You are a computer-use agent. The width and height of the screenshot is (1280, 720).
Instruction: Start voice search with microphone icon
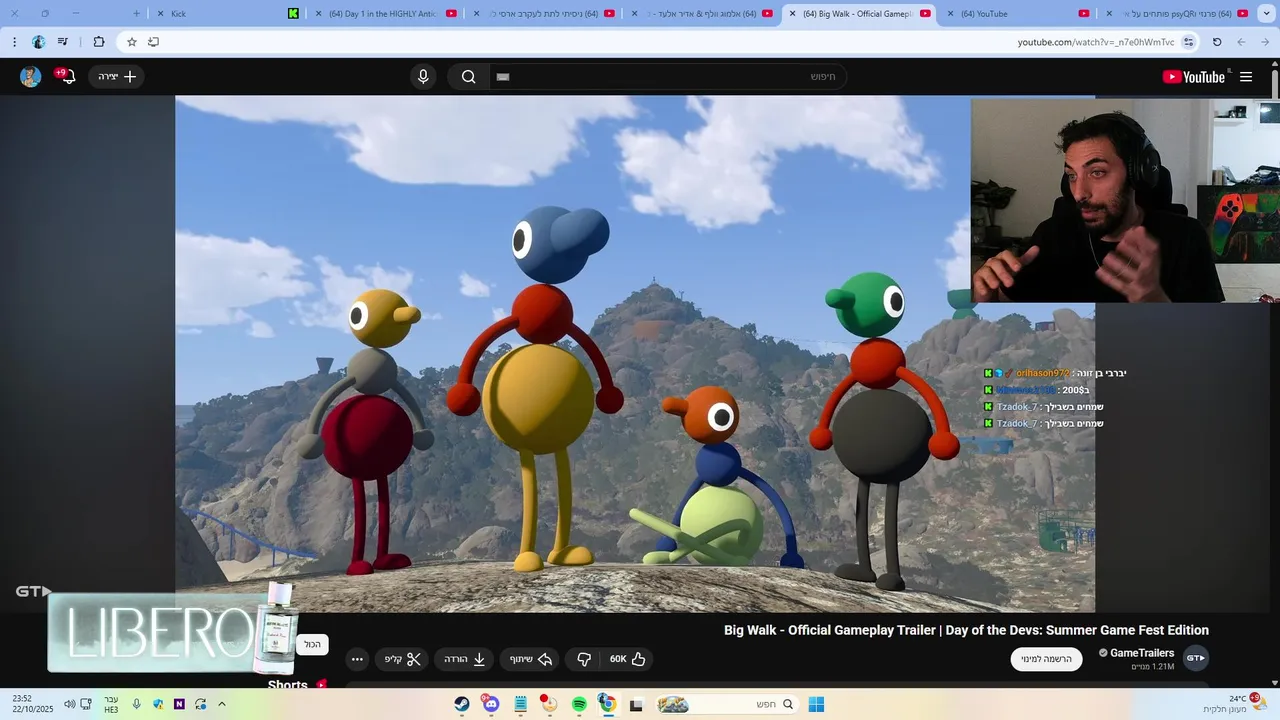(x=423, y=77)
